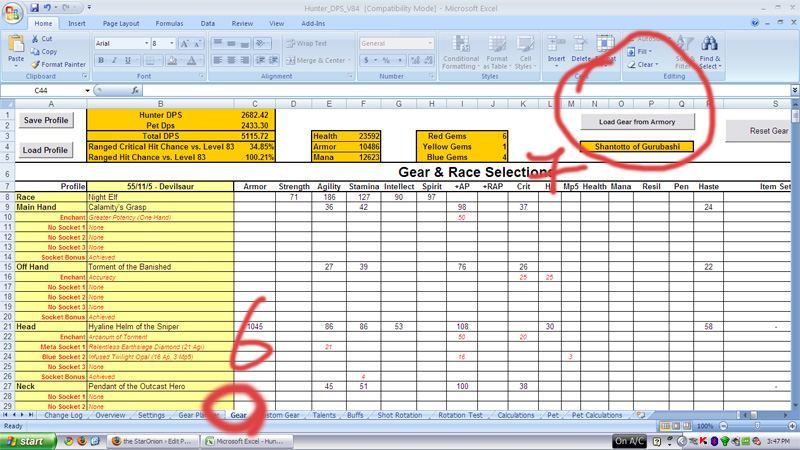Click the Shrink Font icon
800x450 pixels.
pos(197,44)
